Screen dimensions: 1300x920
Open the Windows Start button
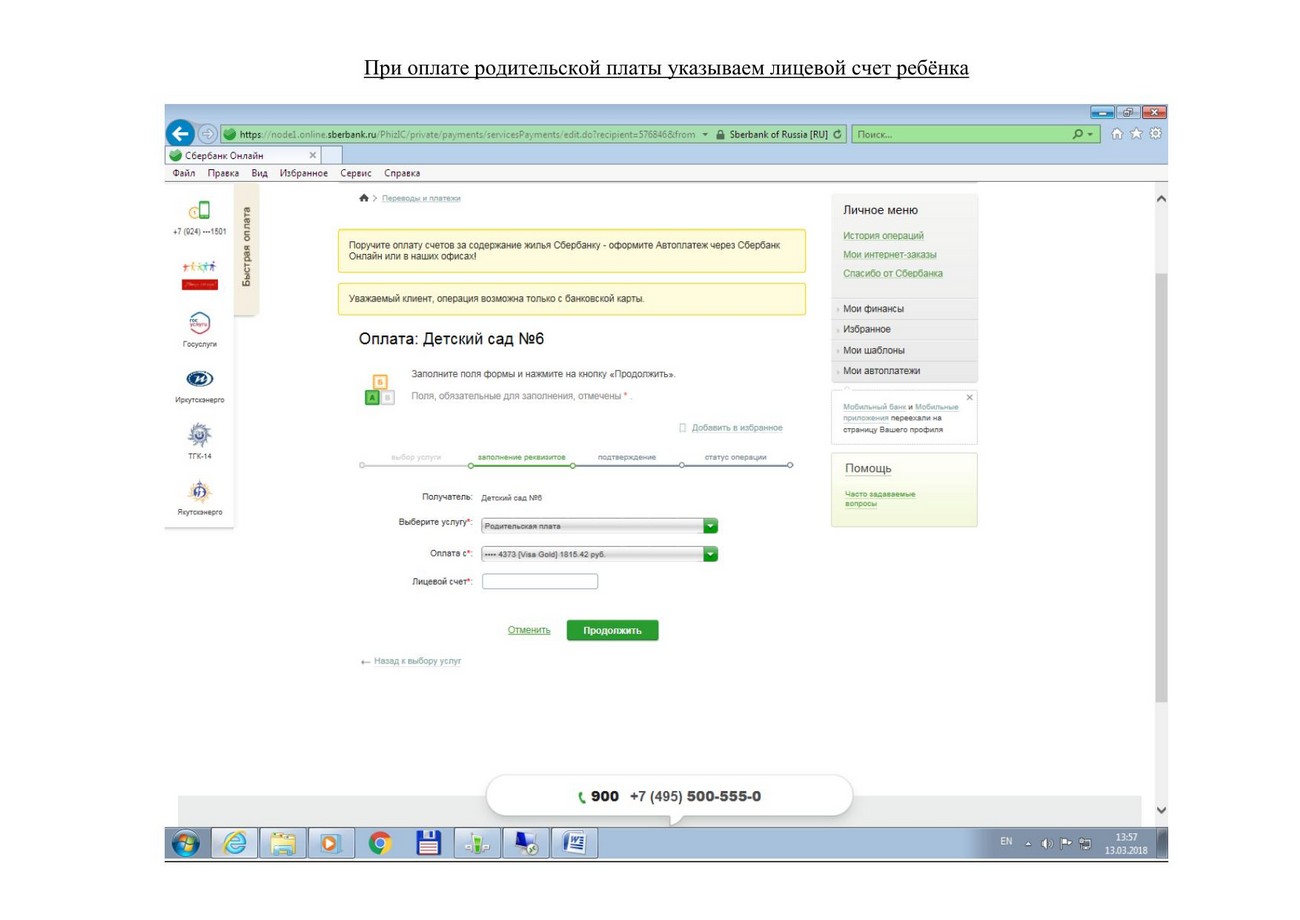pos(186,844)
